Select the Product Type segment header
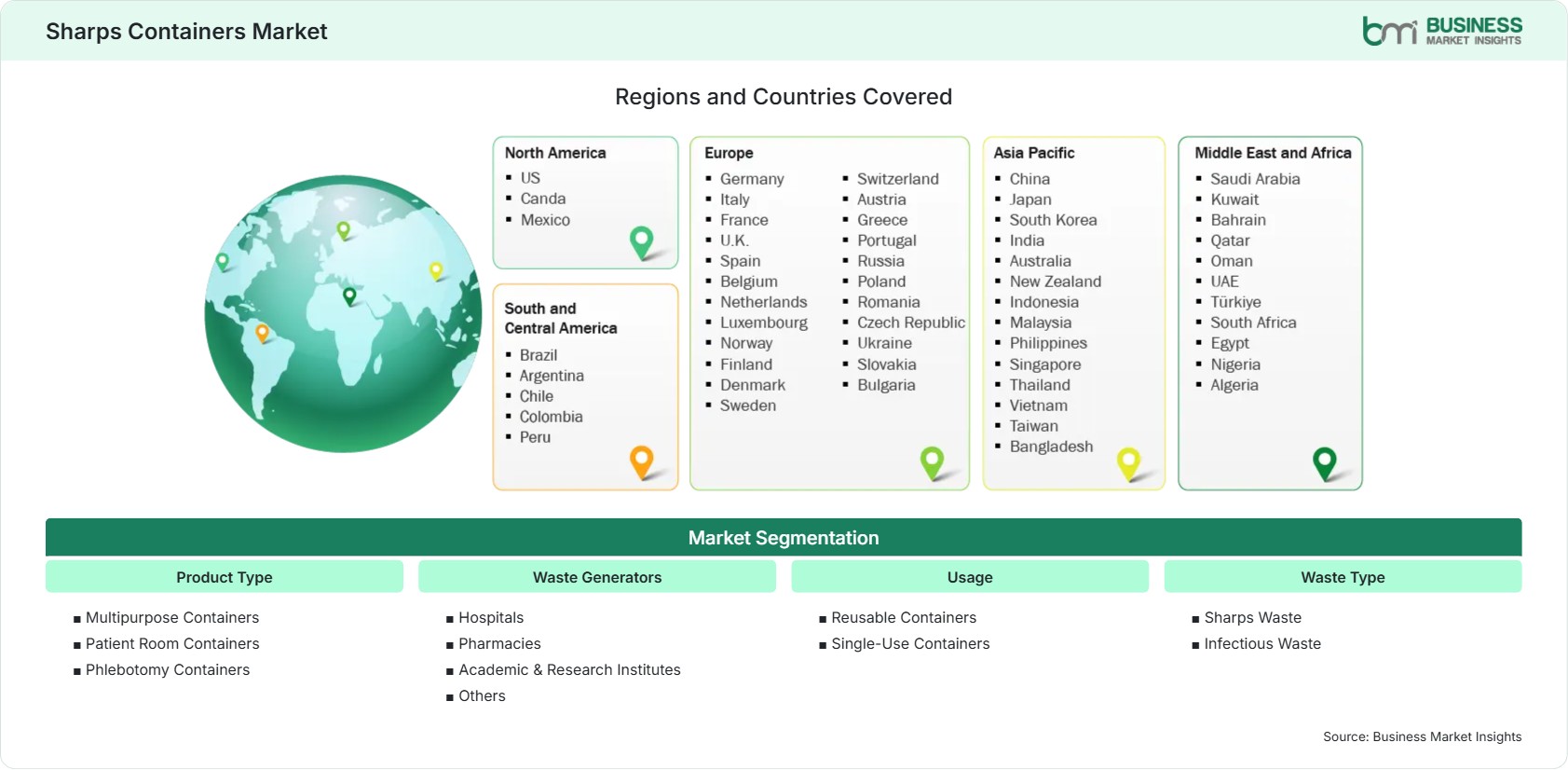 pyautogui.click(x=225, y=577)
